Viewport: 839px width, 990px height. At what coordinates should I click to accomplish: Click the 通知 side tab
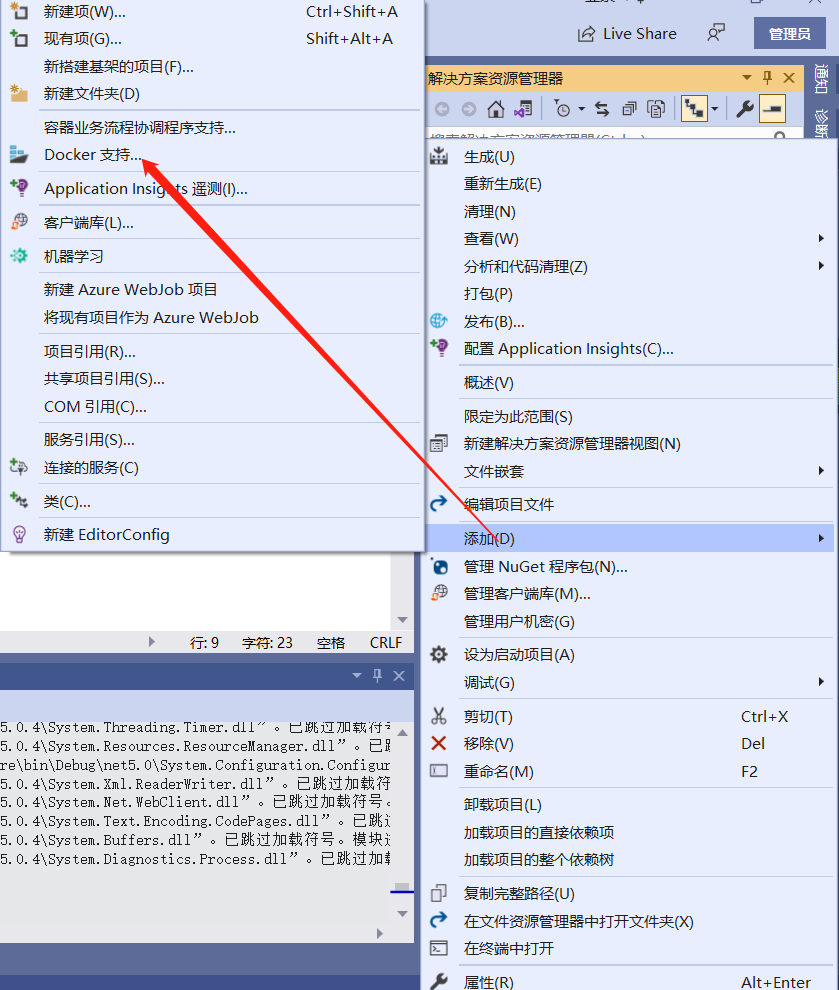[x=821, y=79]
